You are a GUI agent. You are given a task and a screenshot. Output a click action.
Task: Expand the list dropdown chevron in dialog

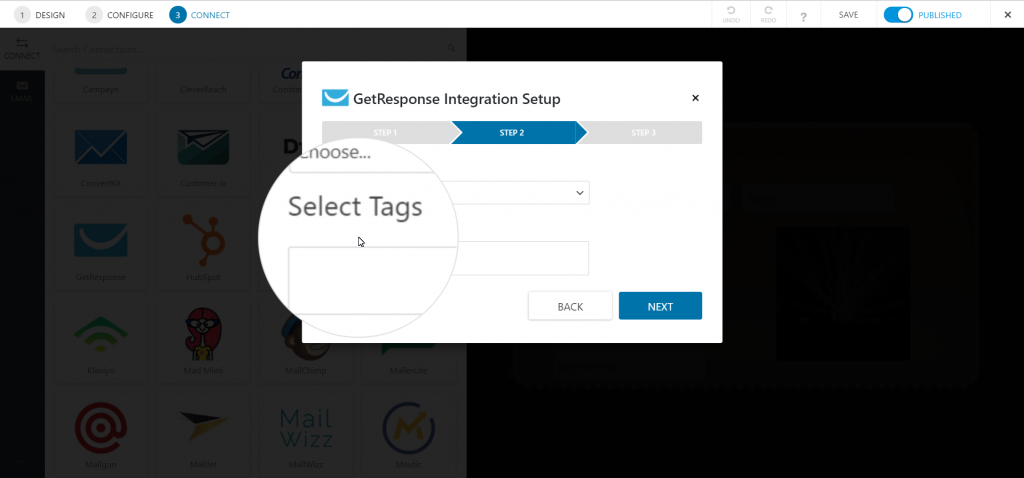click(579, 193)
